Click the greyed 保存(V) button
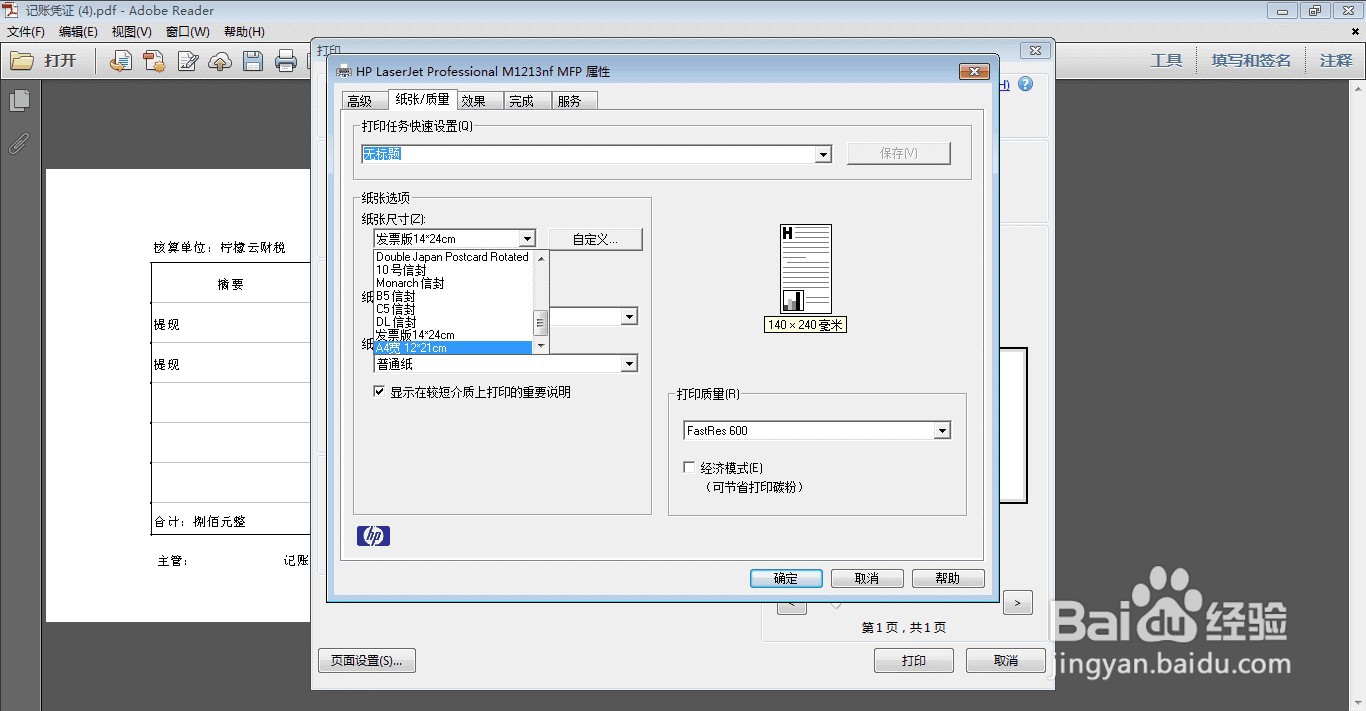The height and width of the screenshot is (711, 1366). 899,153
